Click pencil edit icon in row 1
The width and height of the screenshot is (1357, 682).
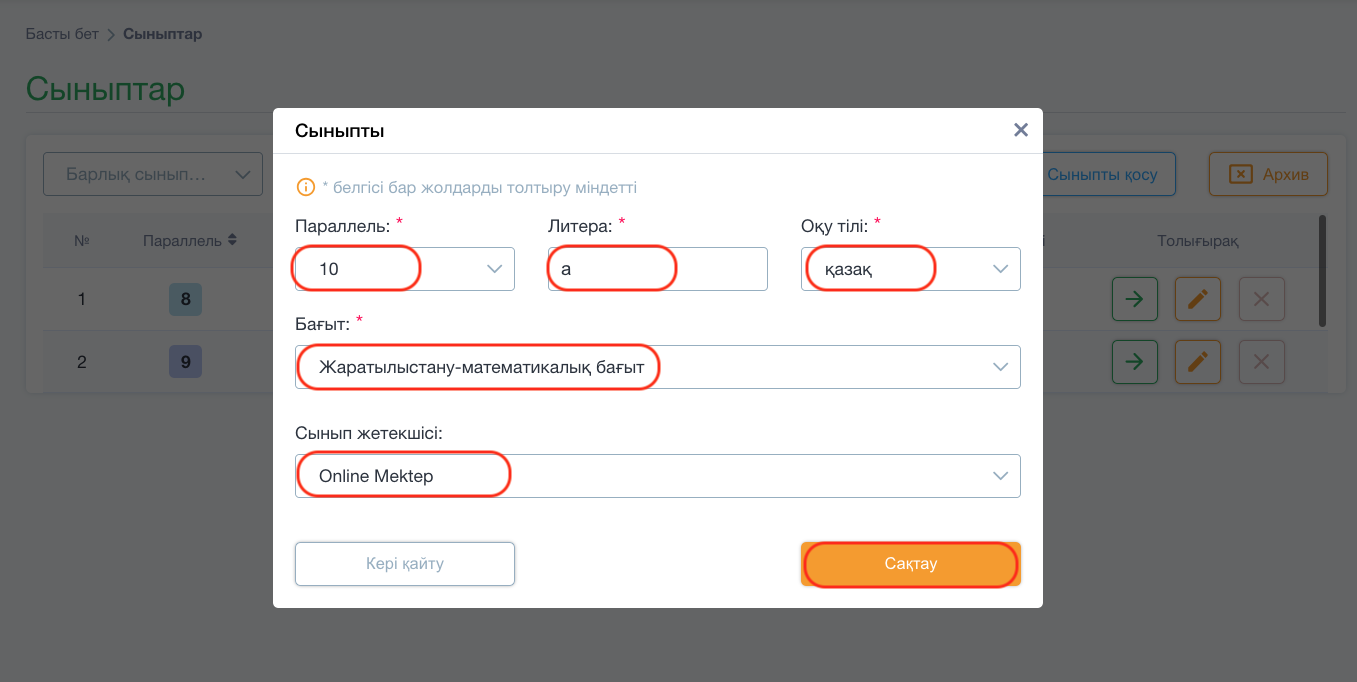coord(1198,299)
